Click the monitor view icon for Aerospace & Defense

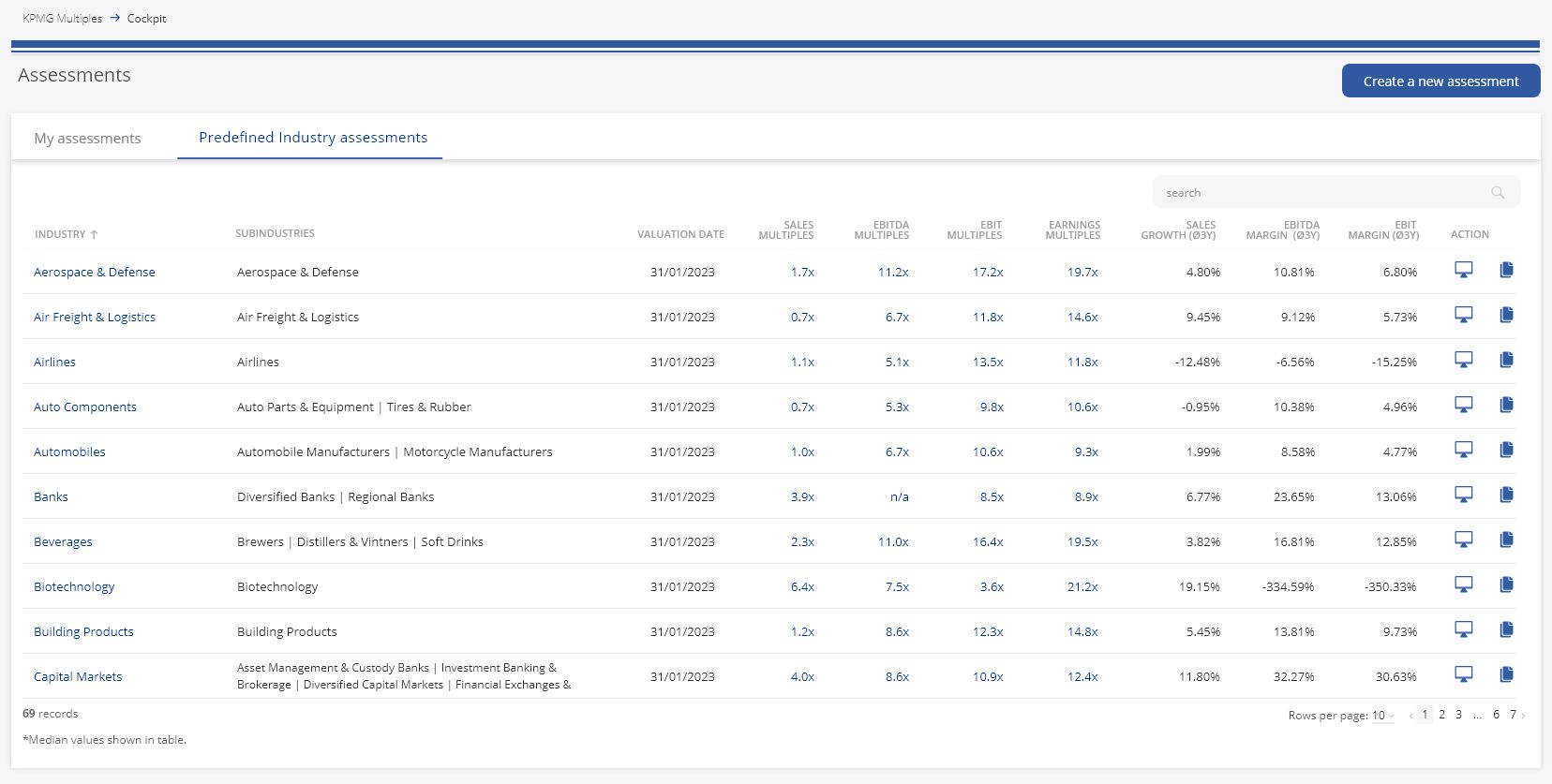tap(1463, 270)
